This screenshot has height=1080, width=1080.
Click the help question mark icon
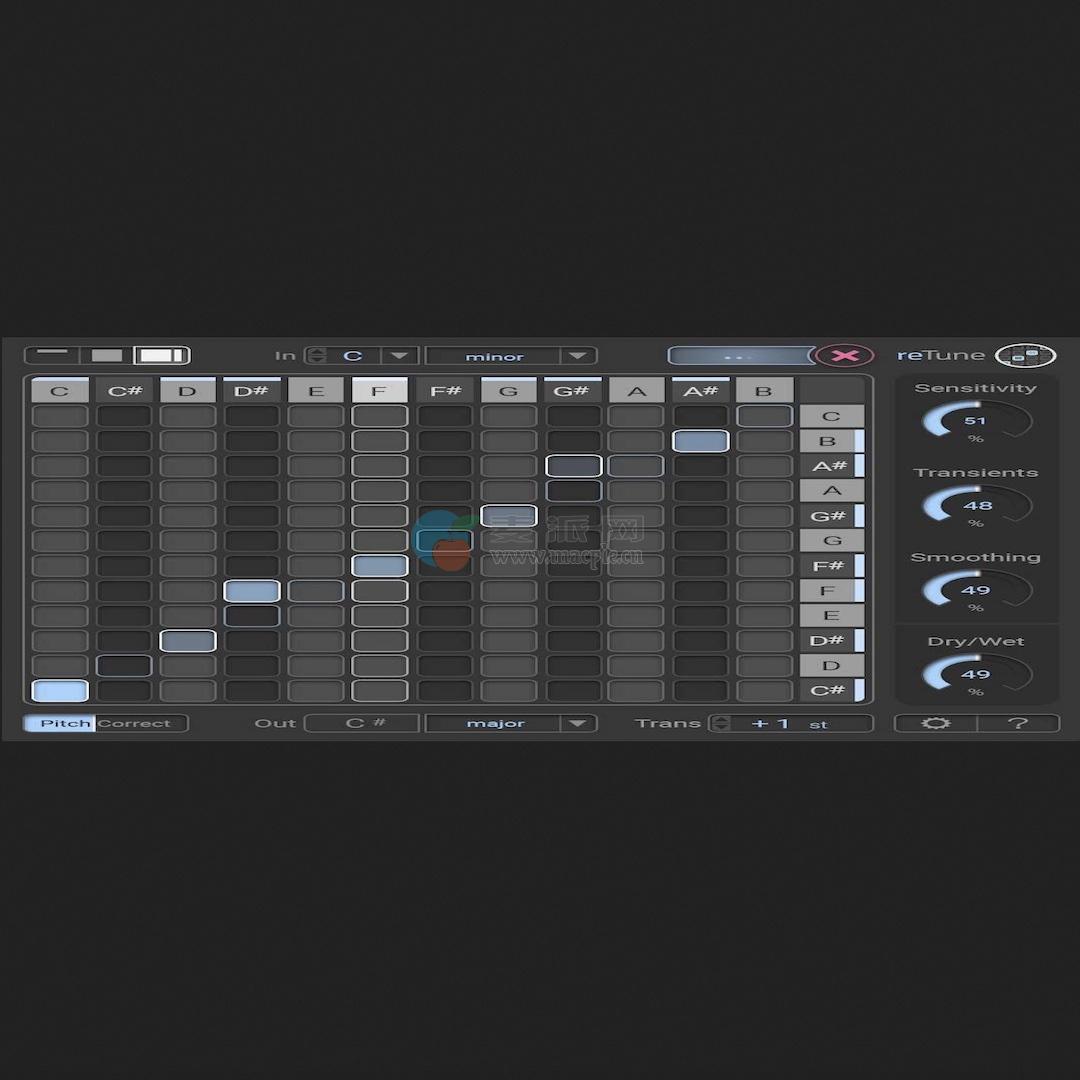click(x=1020, y=722)
